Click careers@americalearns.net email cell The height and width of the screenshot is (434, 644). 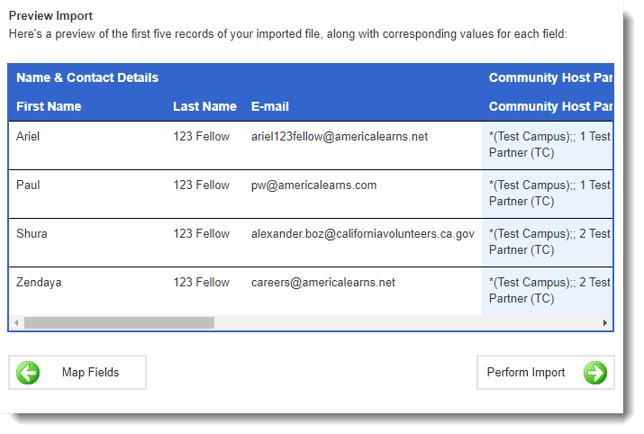coord(323,283)
